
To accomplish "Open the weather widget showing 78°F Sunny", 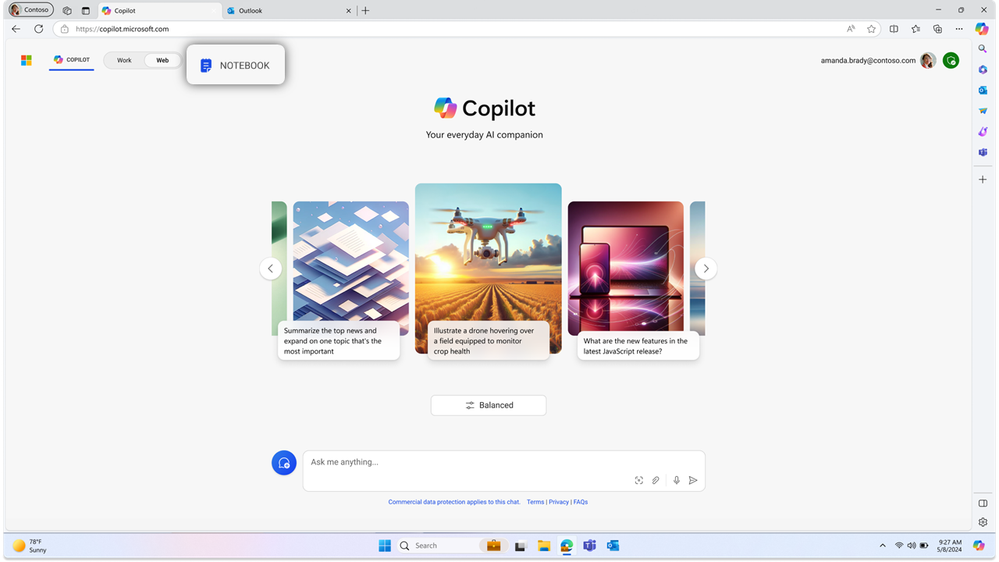I will click(x=30, y=546).
